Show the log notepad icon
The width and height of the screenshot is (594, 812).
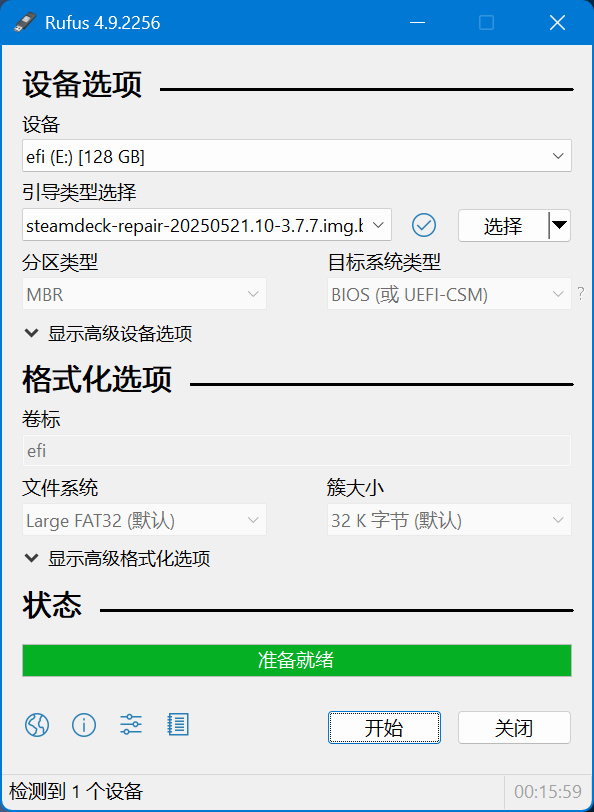pyautogui.click(x=178, y=725)
